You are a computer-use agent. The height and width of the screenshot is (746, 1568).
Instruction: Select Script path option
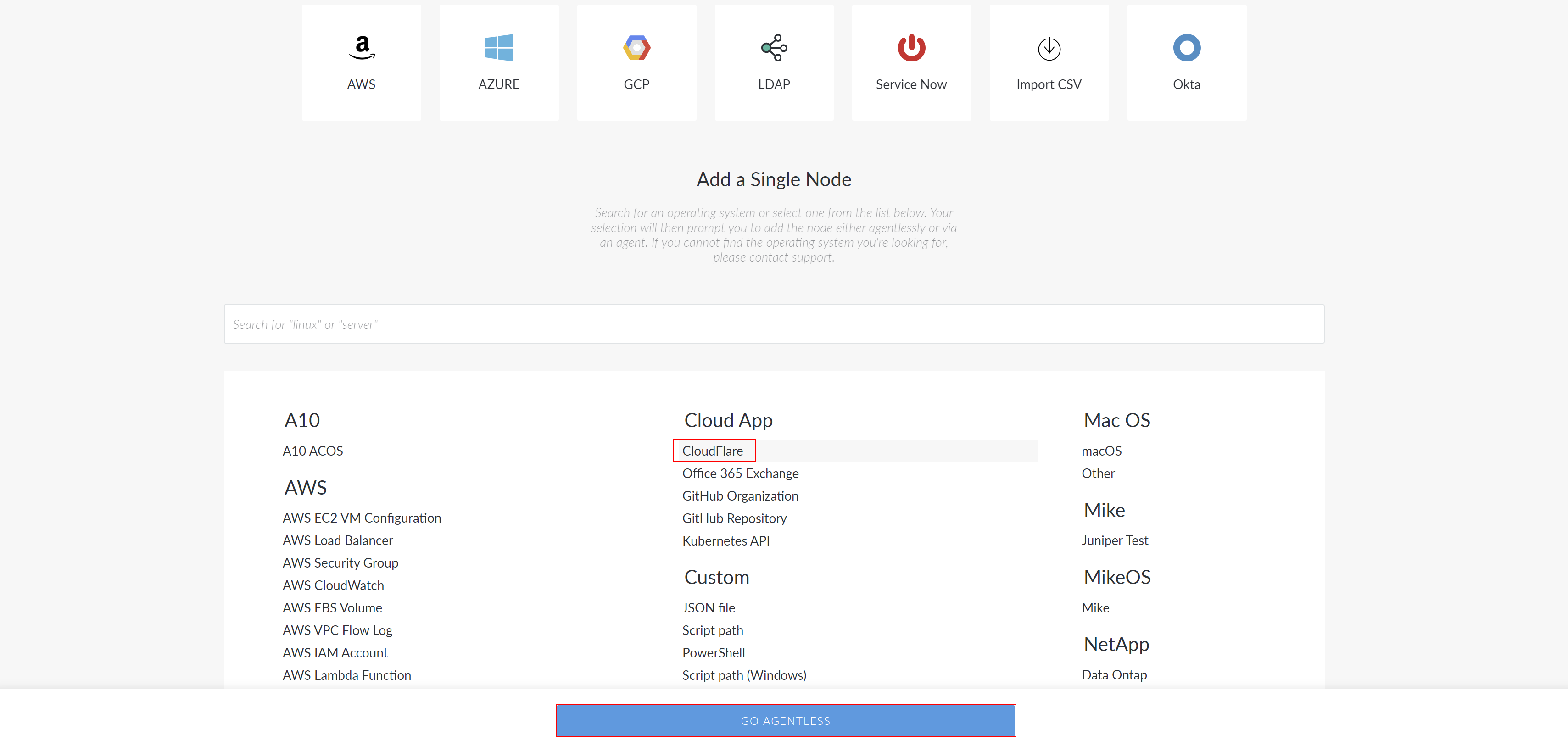coord(713,630)
